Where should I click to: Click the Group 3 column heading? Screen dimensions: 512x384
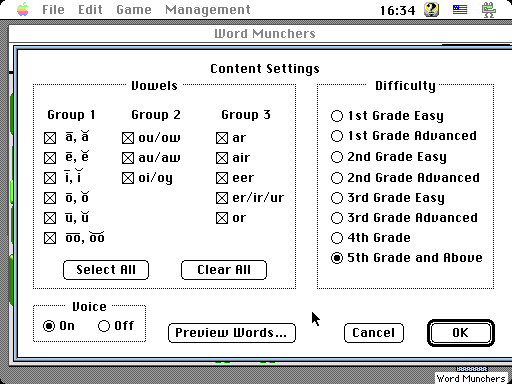(x=246, y=115)
